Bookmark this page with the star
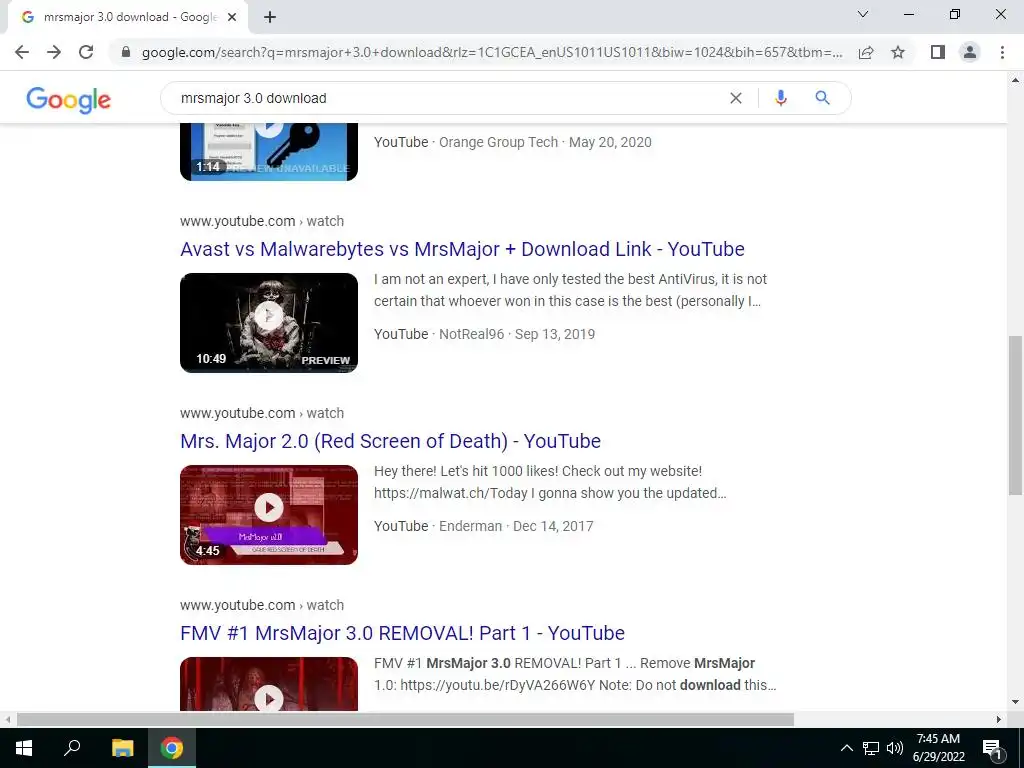Viewport: 1024px width, 768px height. point(898,52)
